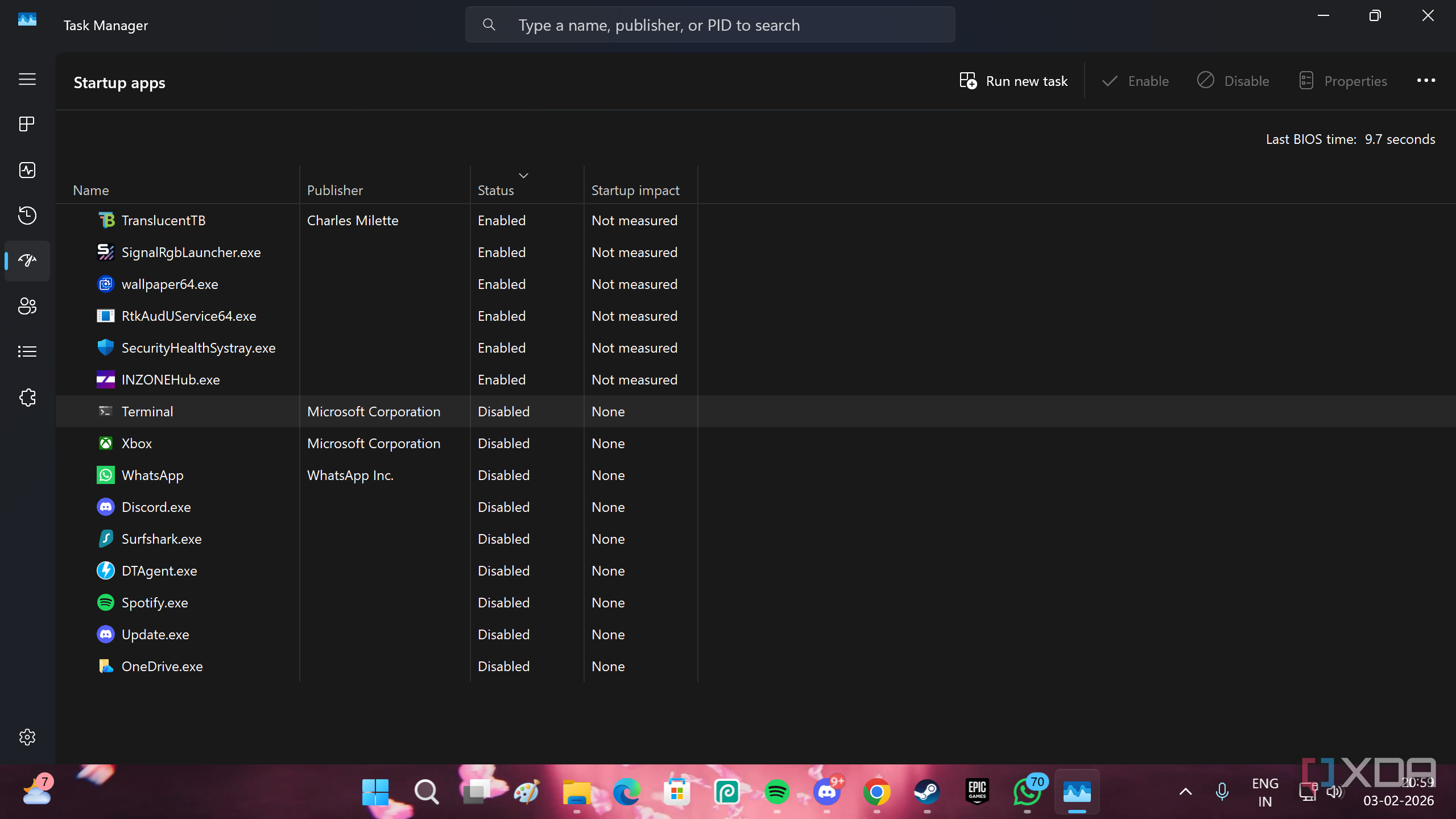Click the search magnifier icon
Screen dimensions: 1456x819
(x=489, y=24)
